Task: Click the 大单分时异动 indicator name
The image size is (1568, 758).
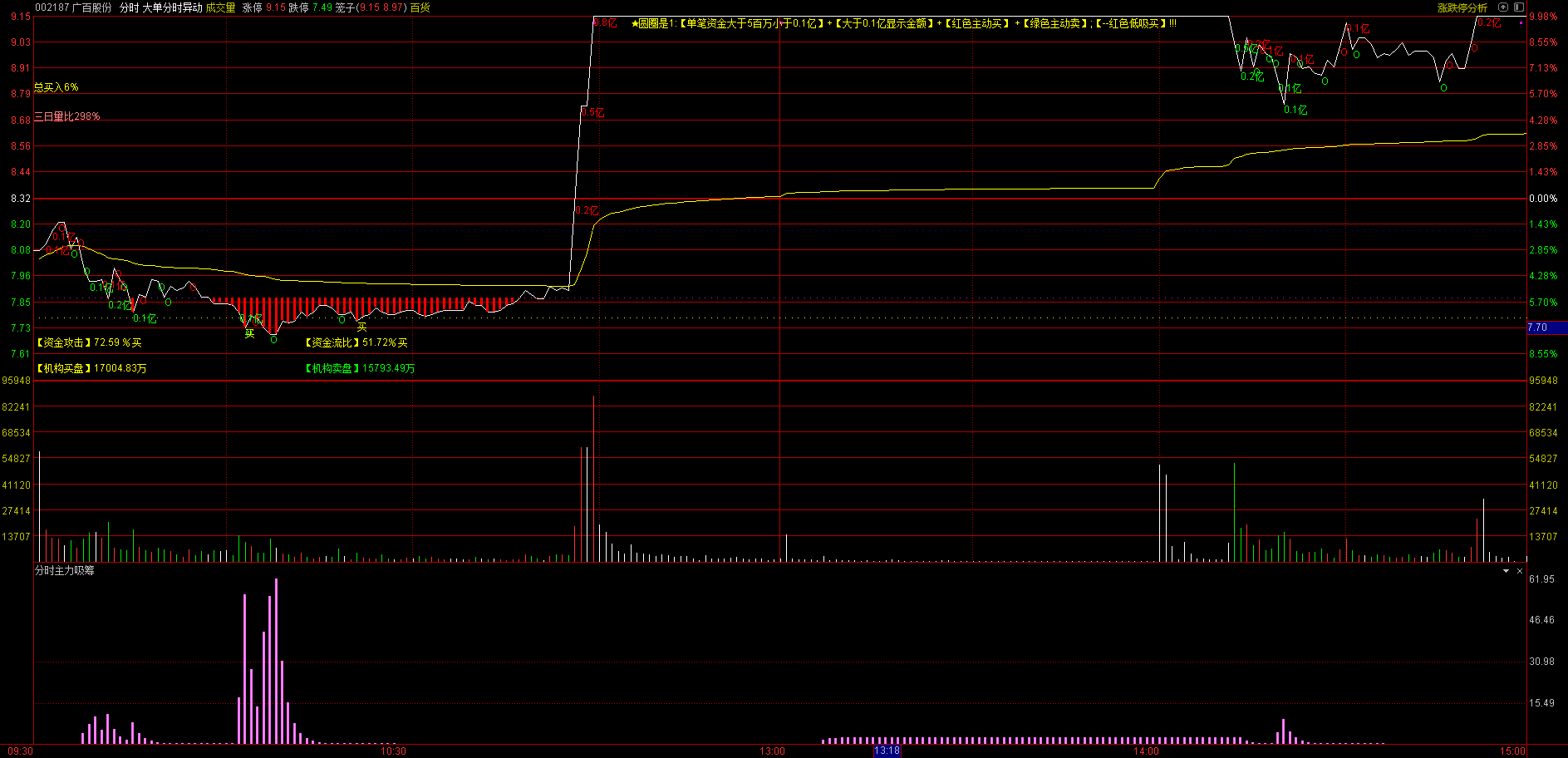Action: point(173,7)
